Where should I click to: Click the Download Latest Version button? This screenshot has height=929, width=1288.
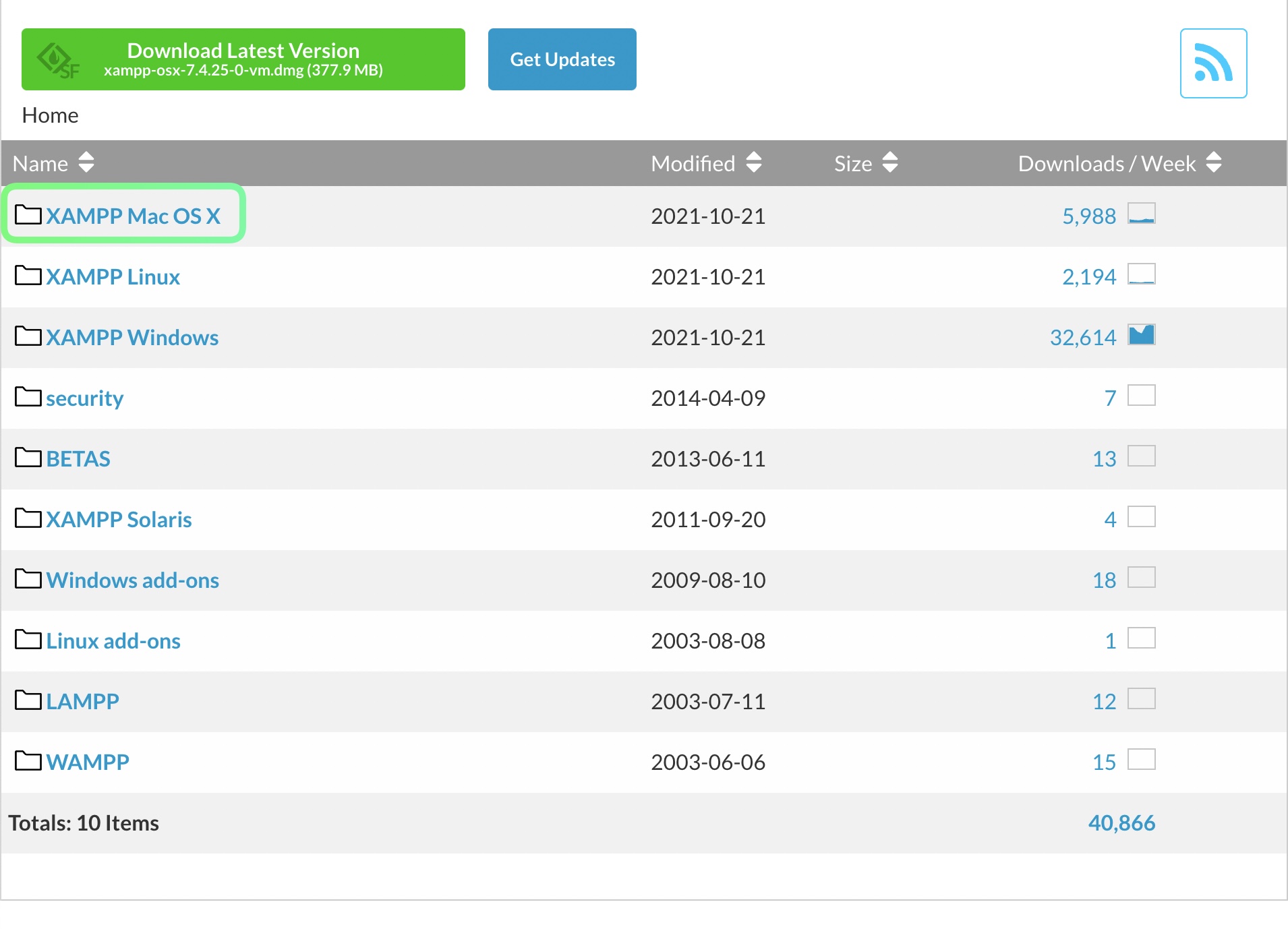point(243,59)
